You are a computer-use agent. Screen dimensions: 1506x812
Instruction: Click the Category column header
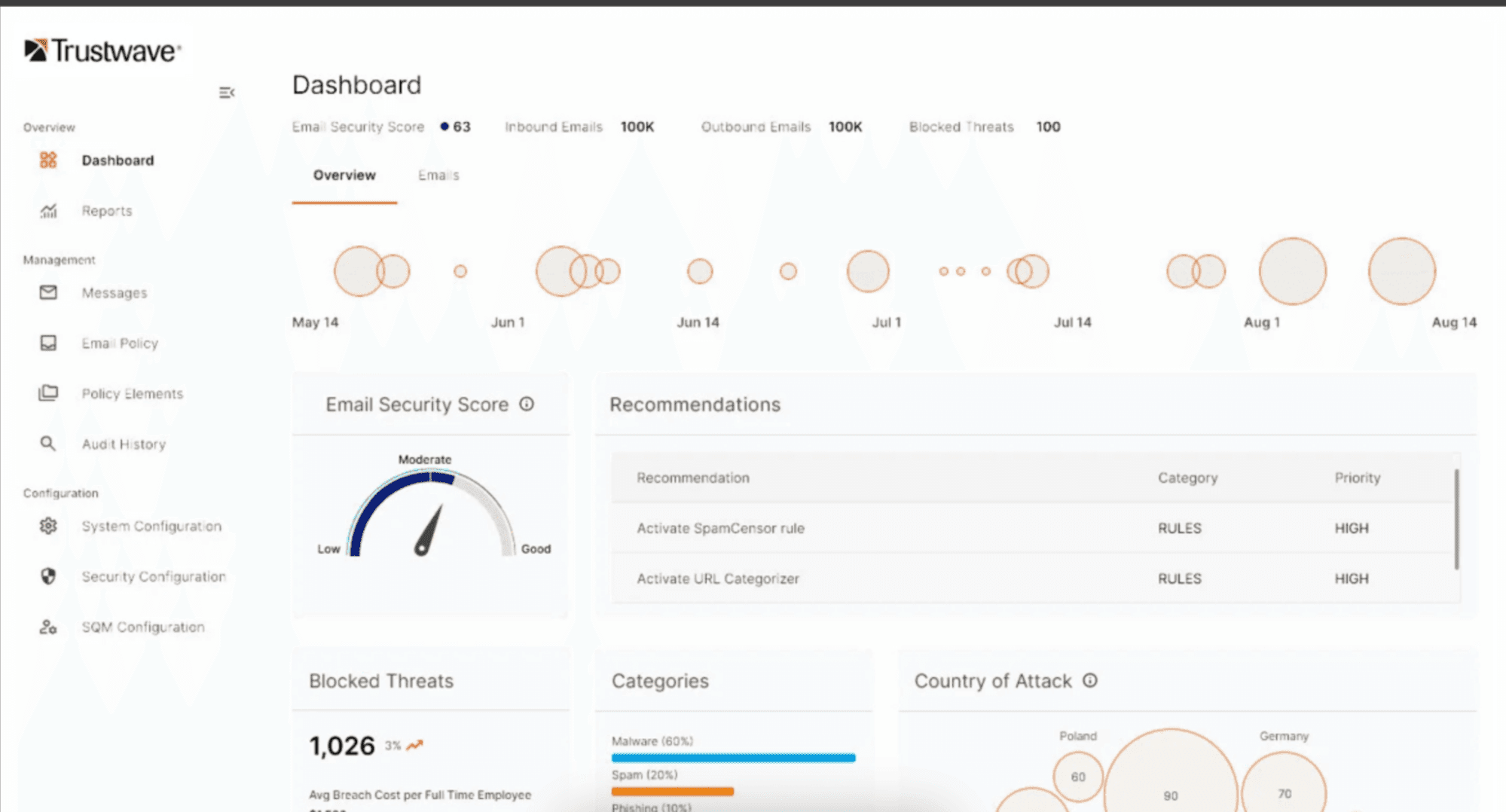1187,478
